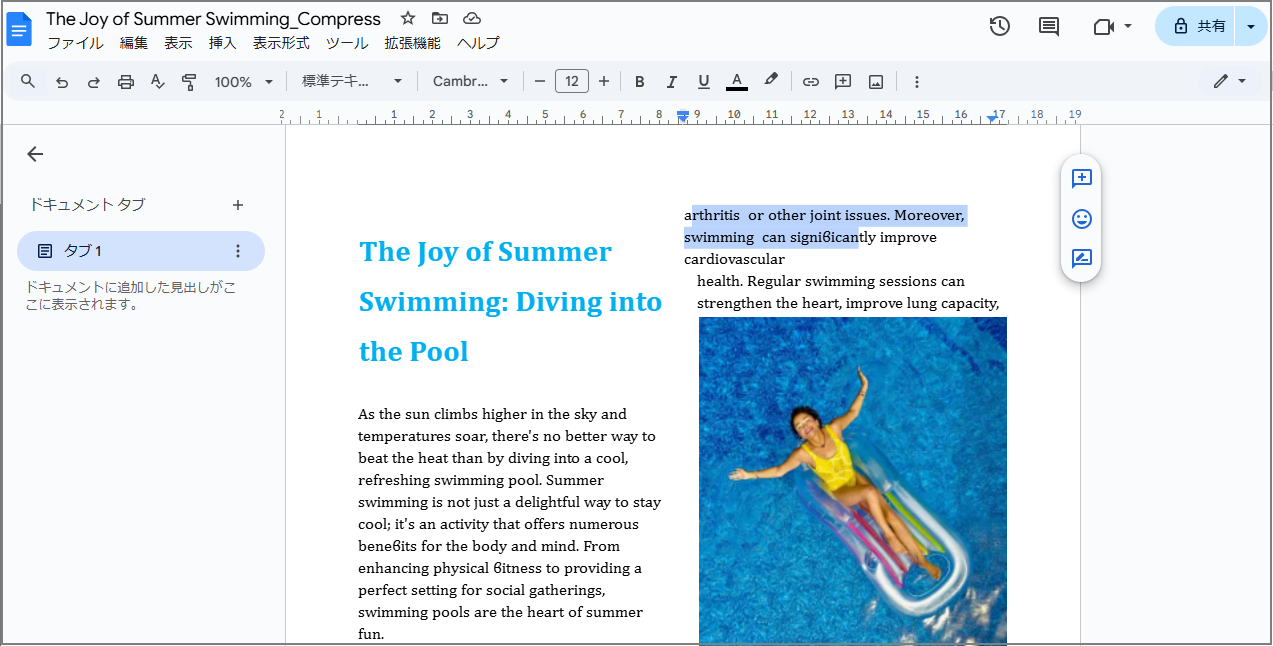Open the toolbar's three-dot more options

917,82
